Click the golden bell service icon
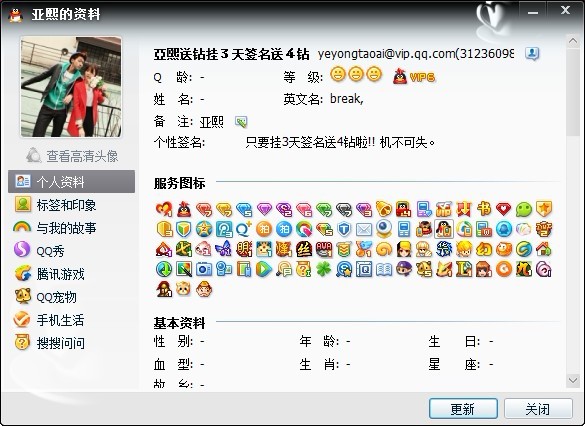This screenshot has width=585, height=426. click(384, 209)
